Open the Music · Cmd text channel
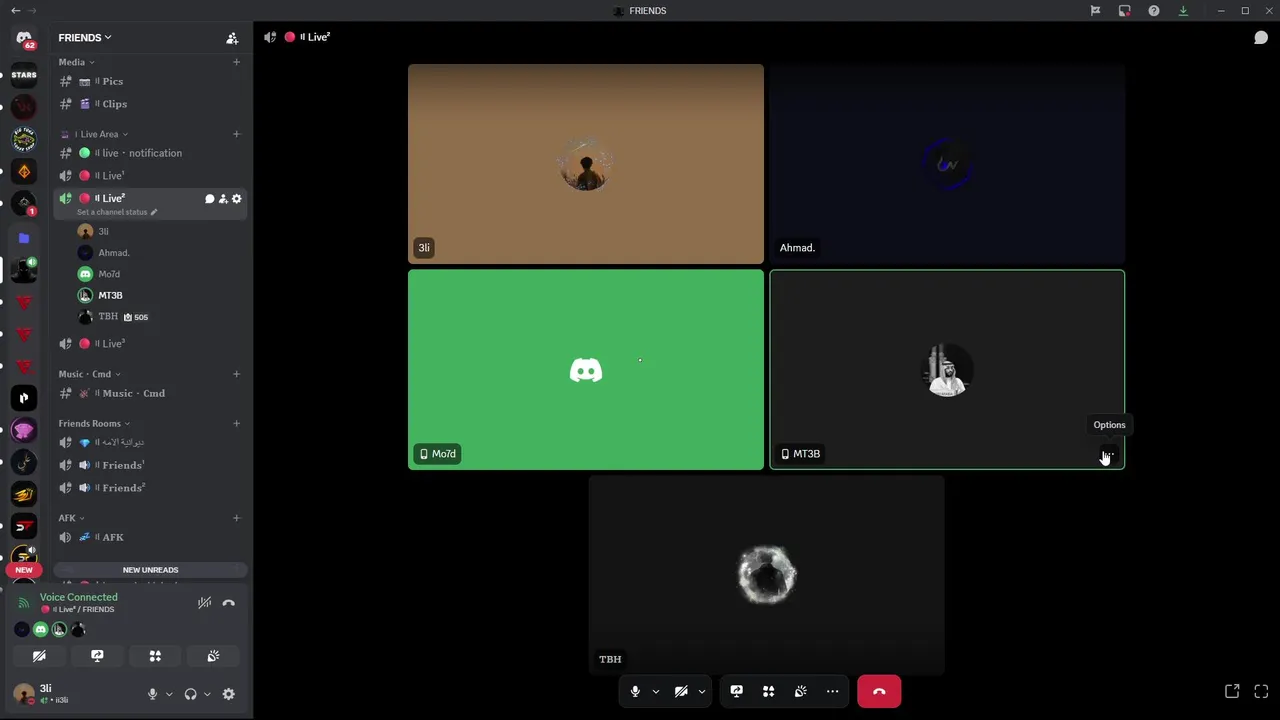 (150, 393)
